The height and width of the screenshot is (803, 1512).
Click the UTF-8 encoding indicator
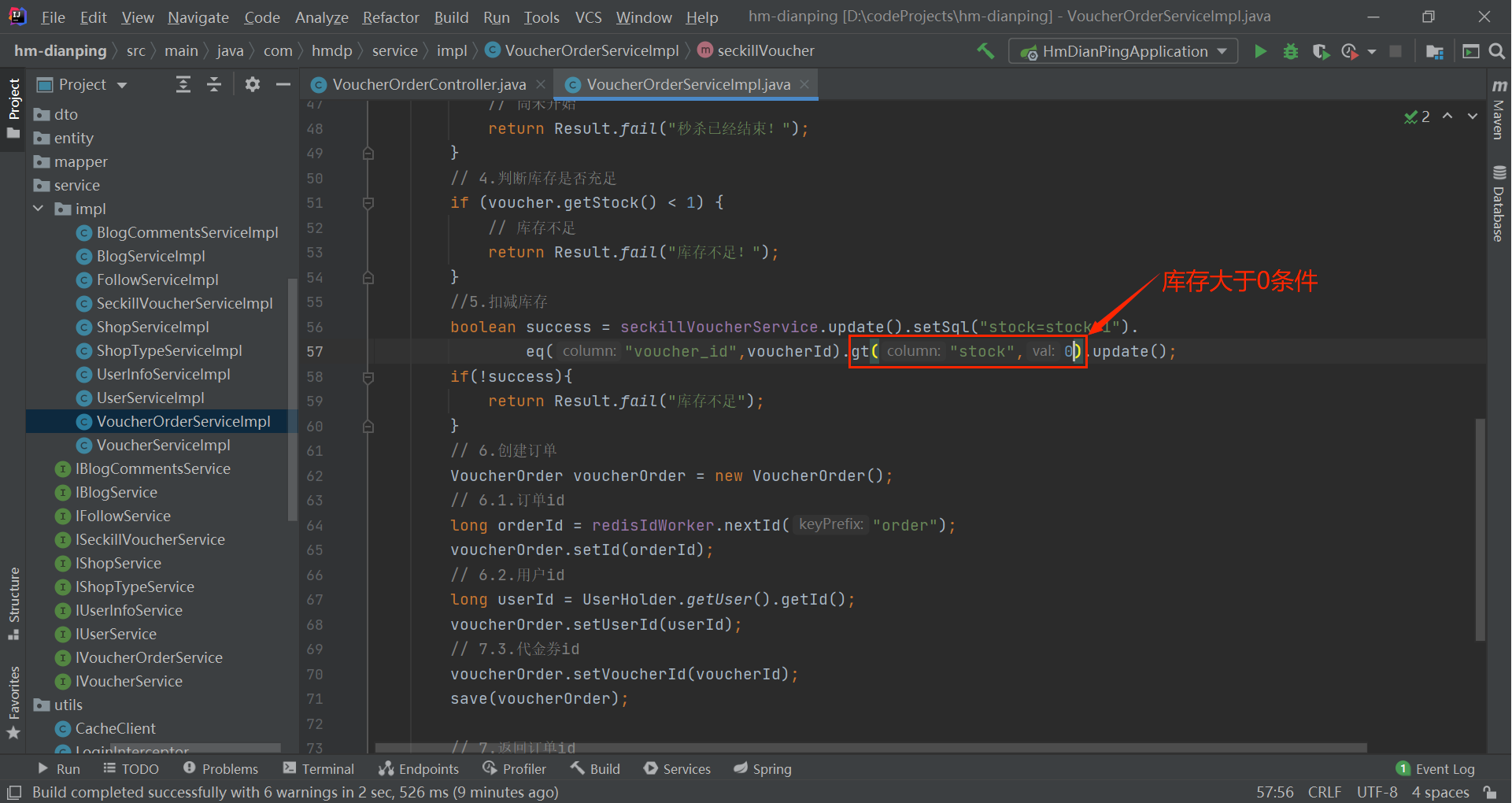[1377, 792]
